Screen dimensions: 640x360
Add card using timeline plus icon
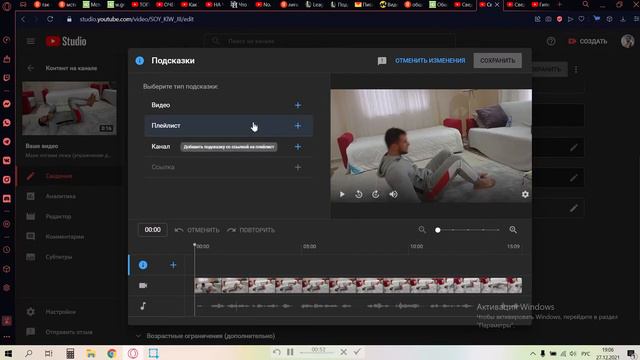coord(173,265)
